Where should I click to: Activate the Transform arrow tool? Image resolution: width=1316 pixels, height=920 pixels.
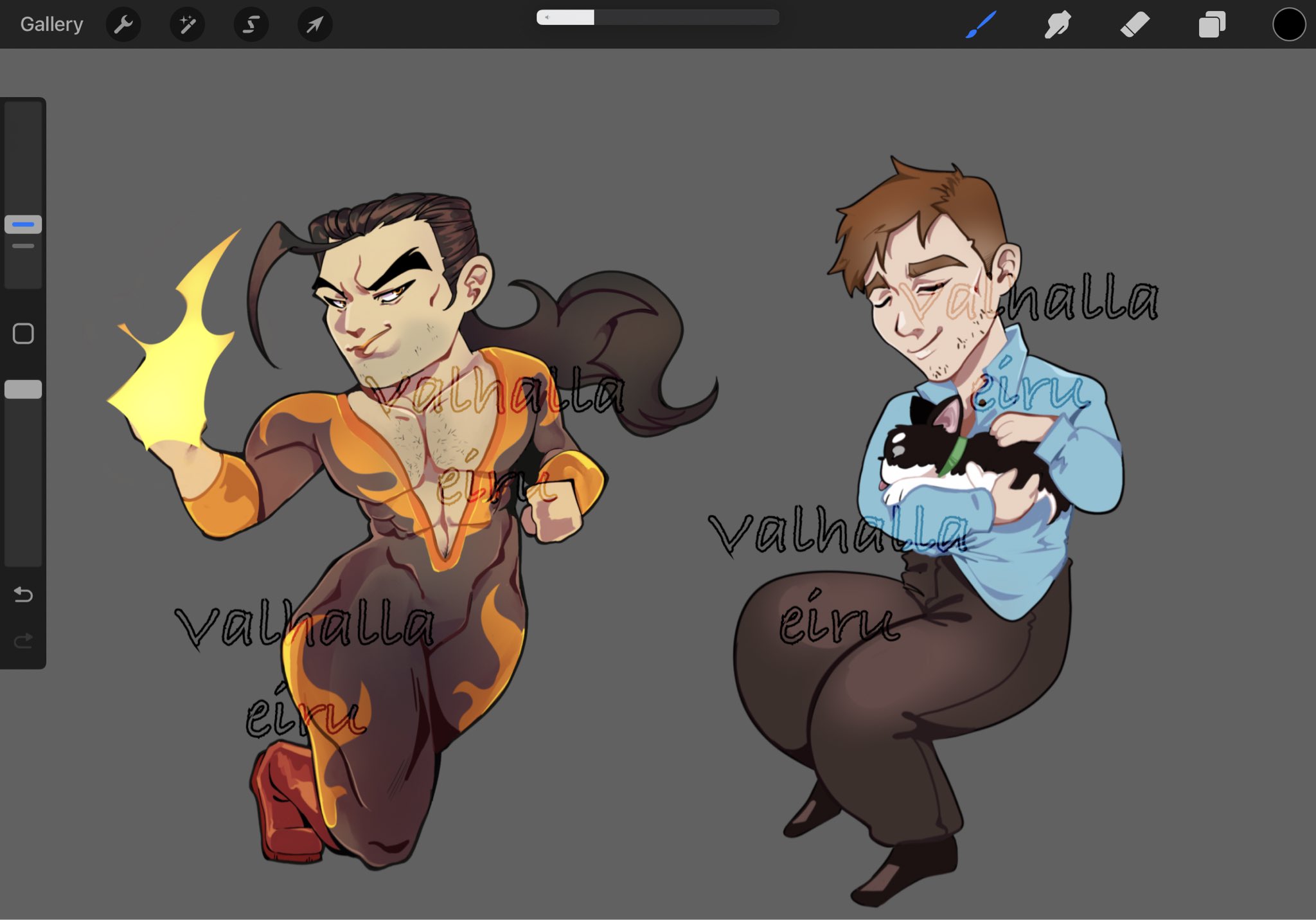(315, 24)
